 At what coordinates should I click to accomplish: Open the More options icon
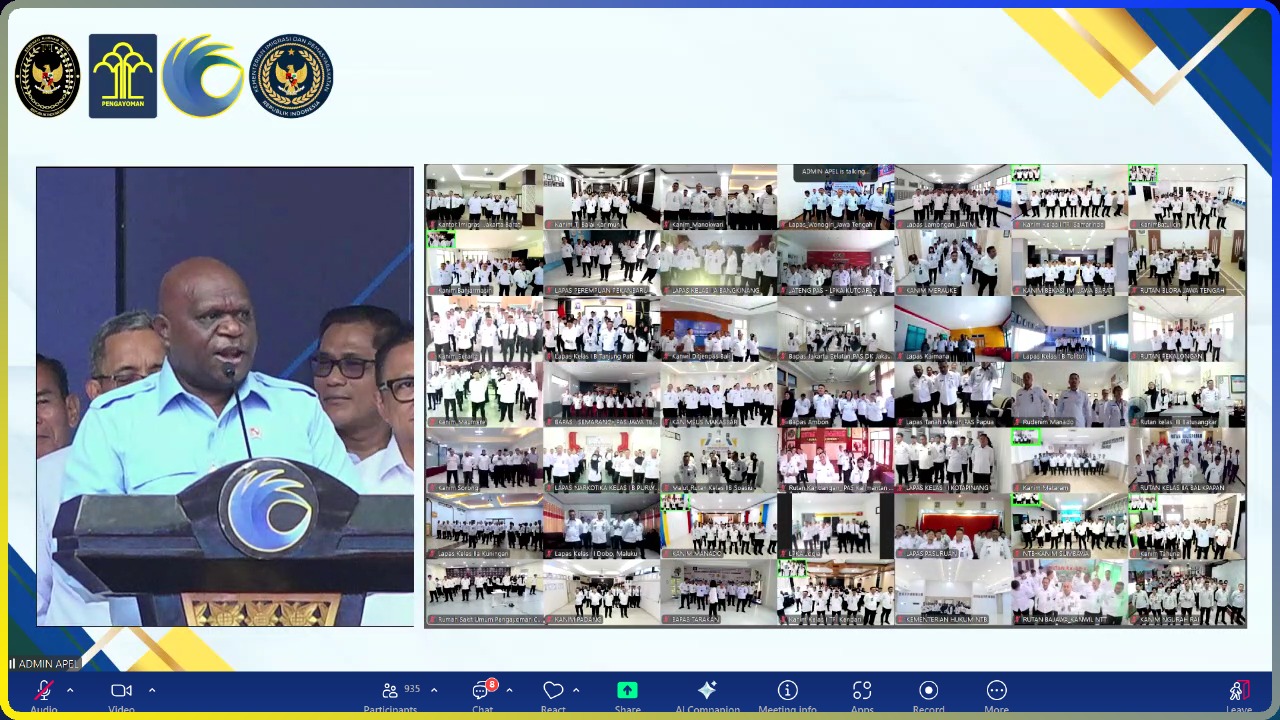tap(997, 690)
